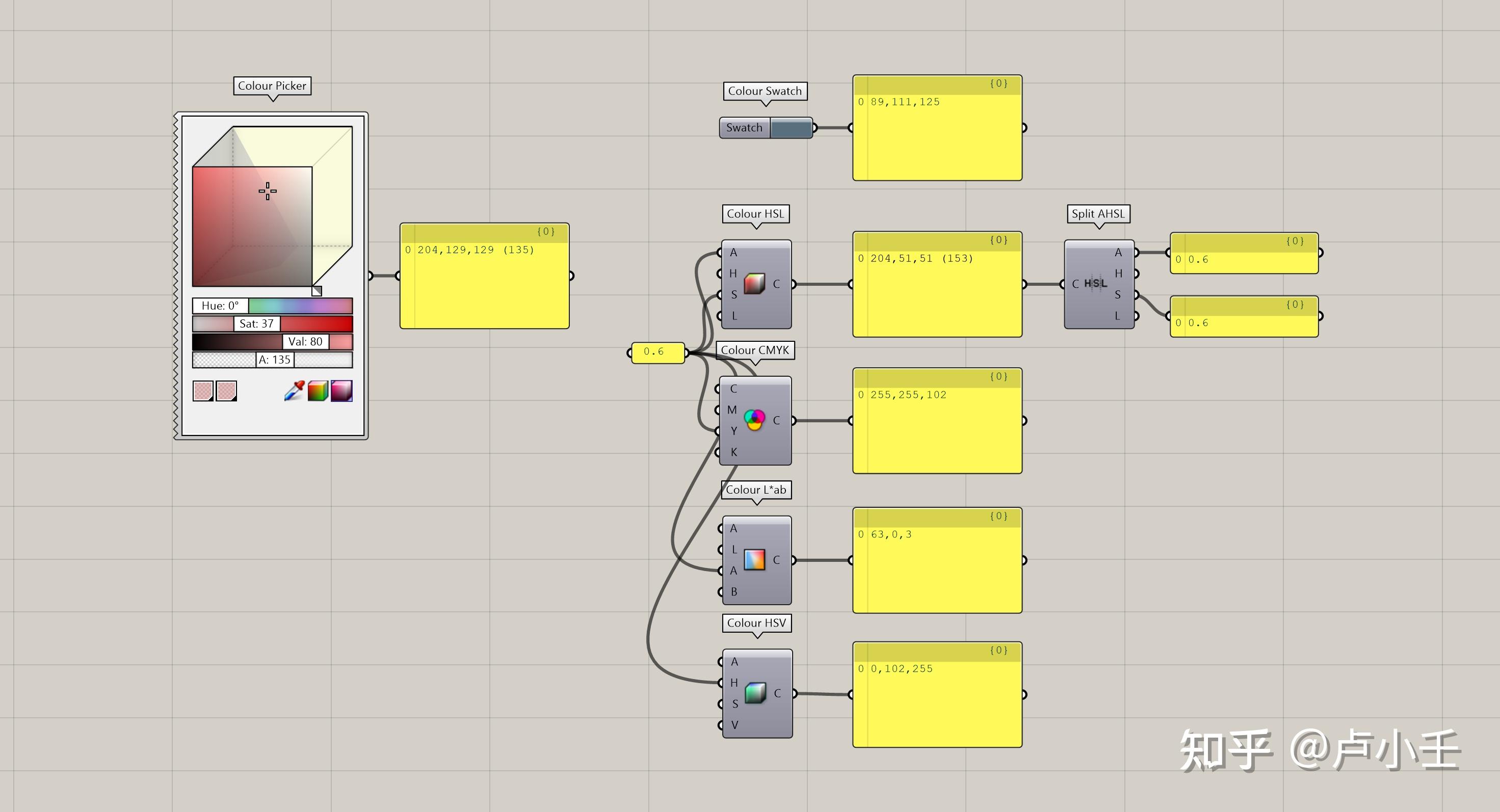Click the crosshair in colour field
The width and height of the screenshot is (1500, 812).
[267, 191]
